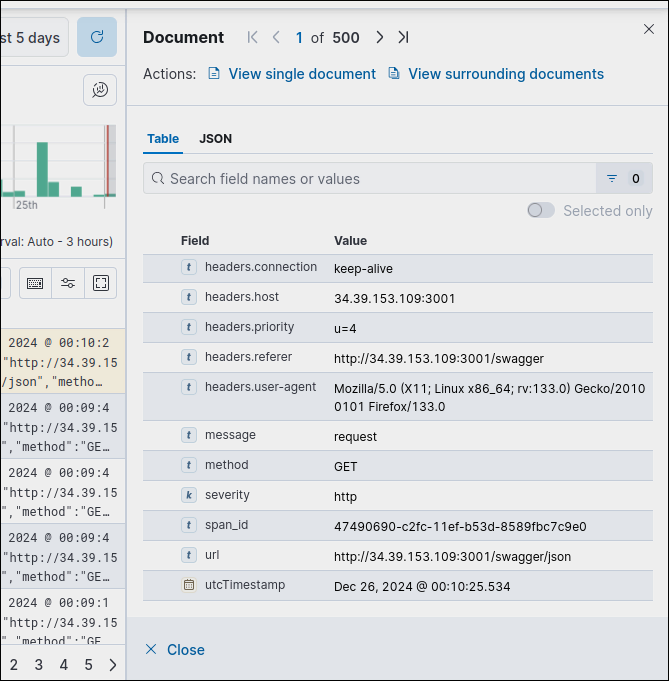
Task: Go to the previous document
Action: tap(276, 37)
